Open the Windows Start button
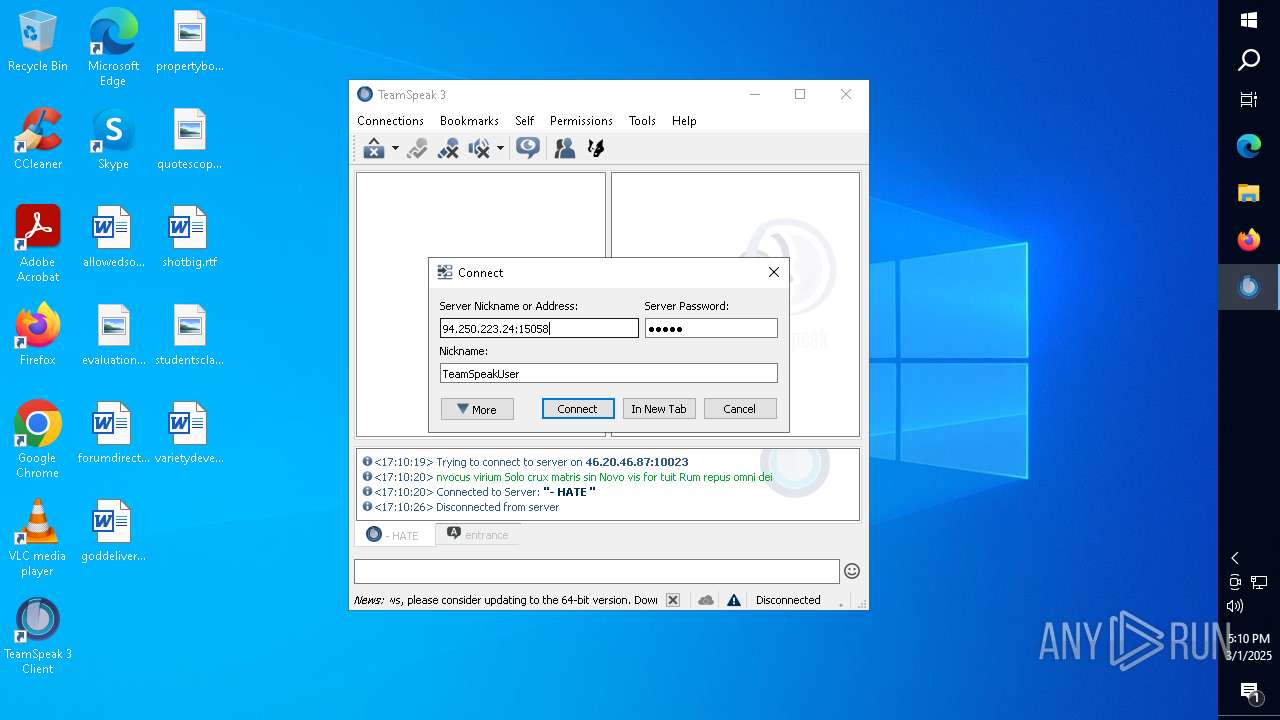This screenshot has width=1280, height=720. click(x=1249, y=20)
